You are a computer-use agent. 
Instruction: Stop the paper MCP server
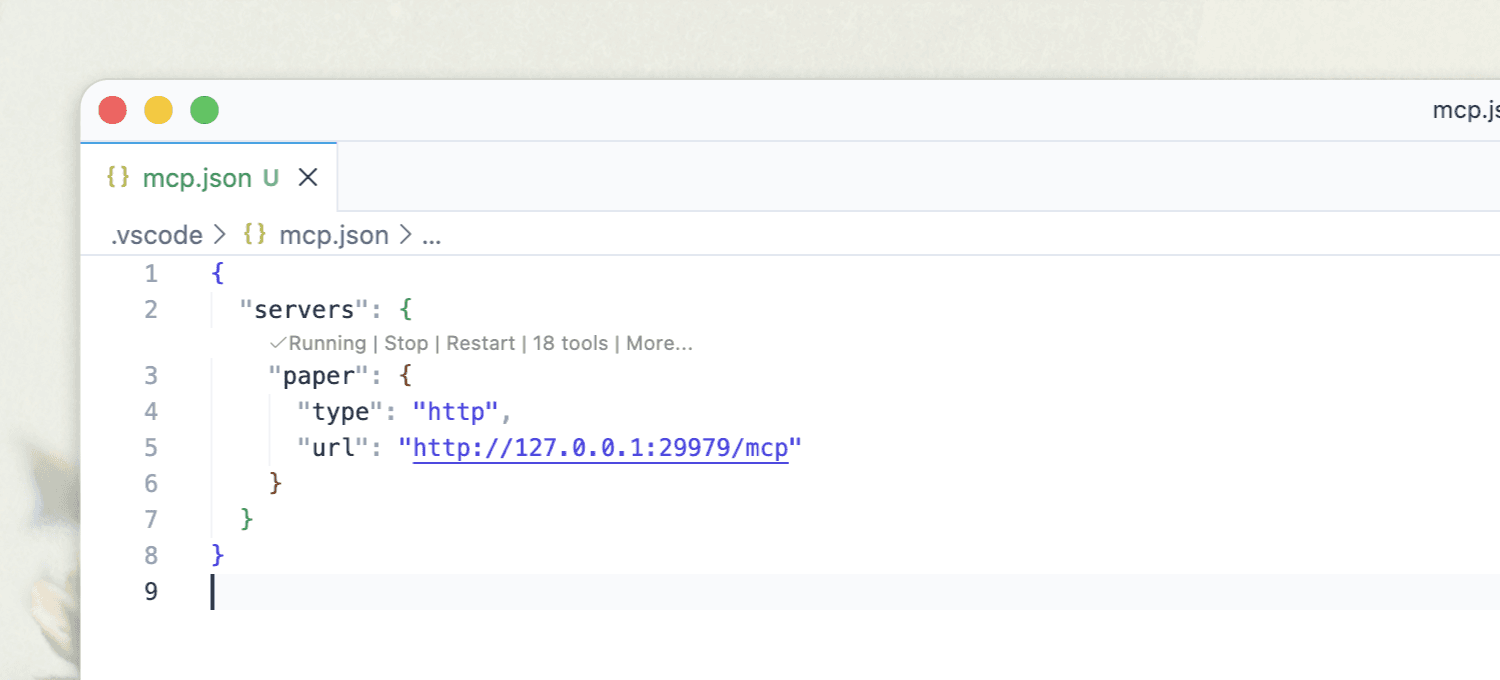click(406, 343)
